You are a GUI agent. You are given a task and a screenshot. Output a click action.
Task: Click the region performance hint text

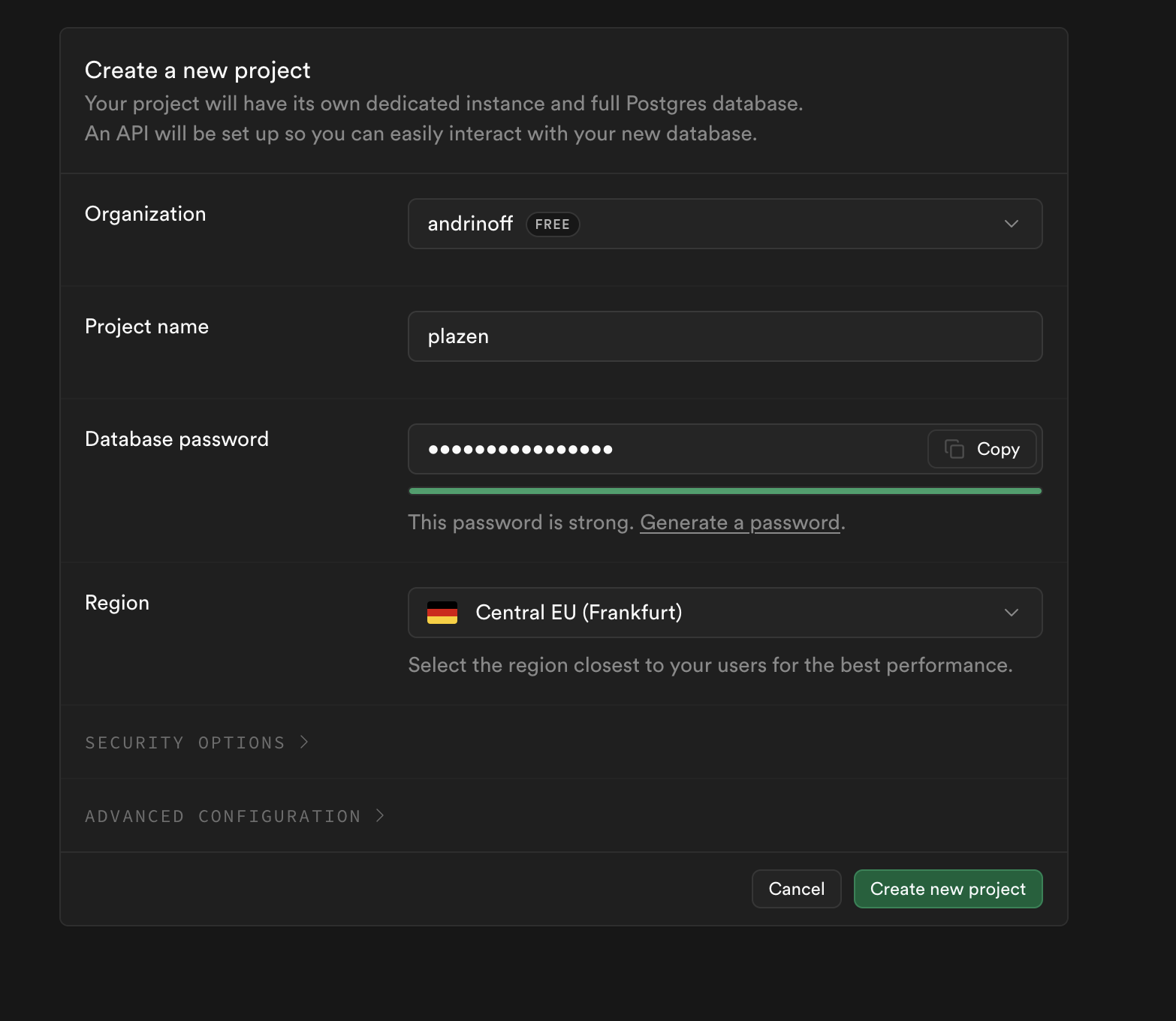pos(710,665)
